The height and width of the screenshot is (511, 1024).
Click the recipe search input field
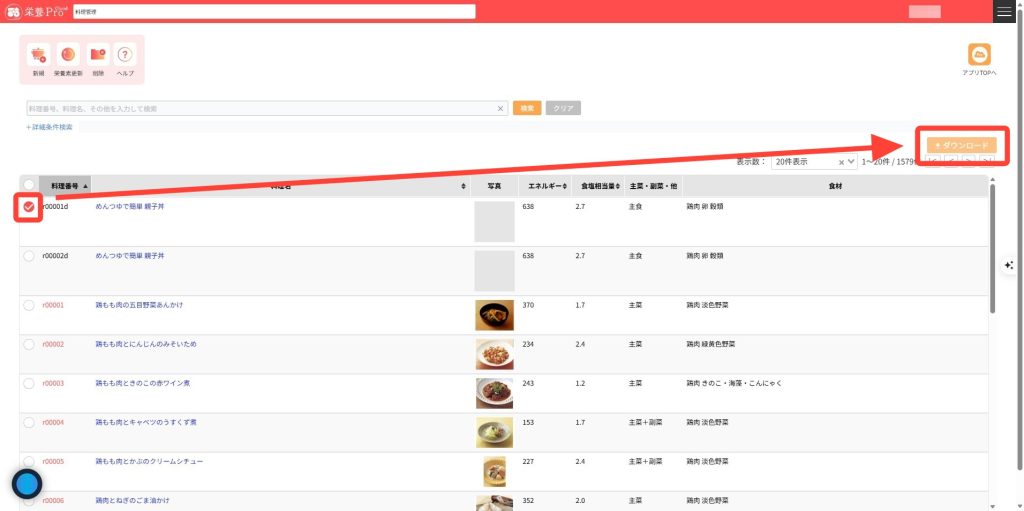point(260,108)
